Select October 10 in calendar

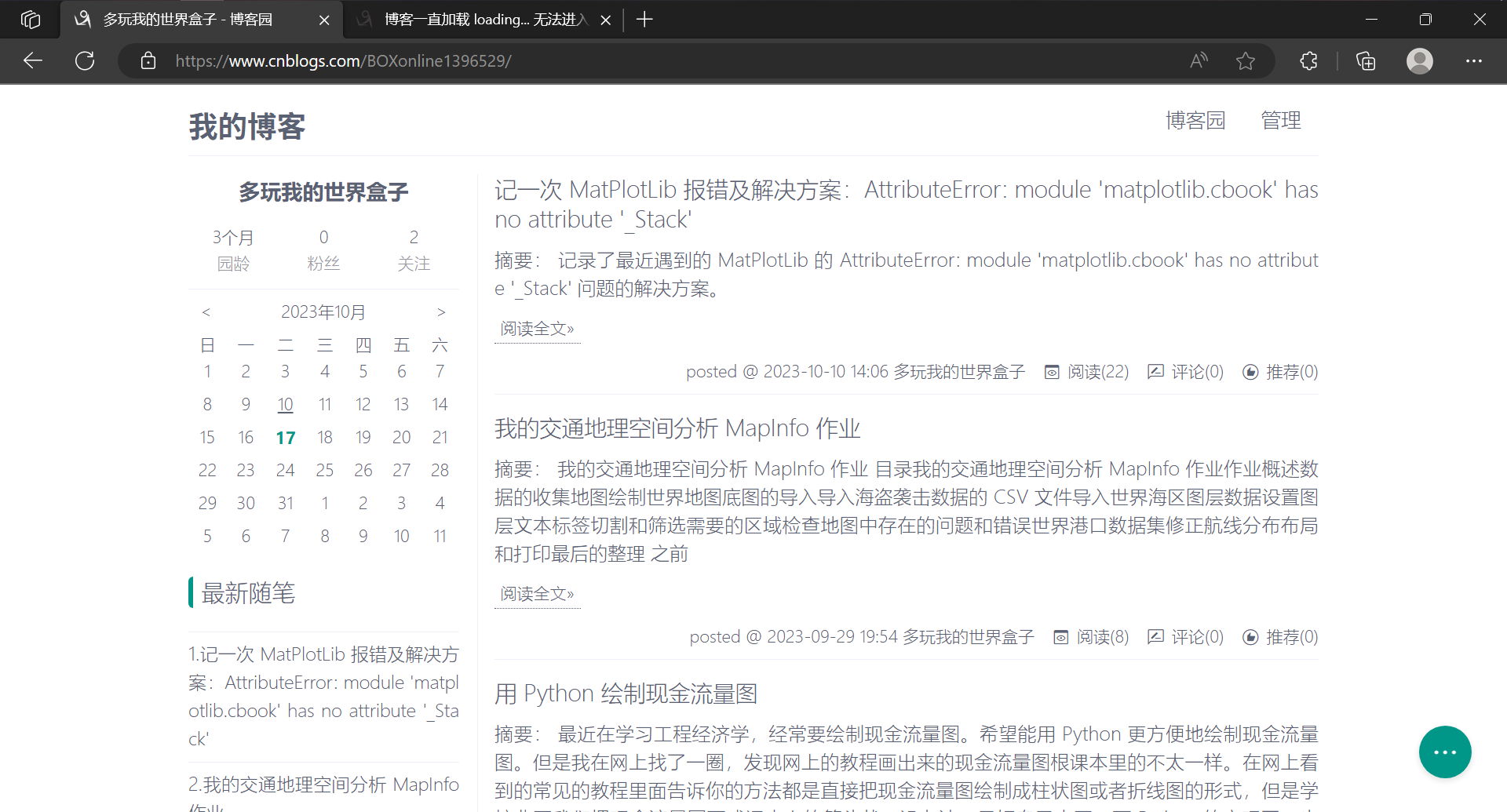[285, 404]
